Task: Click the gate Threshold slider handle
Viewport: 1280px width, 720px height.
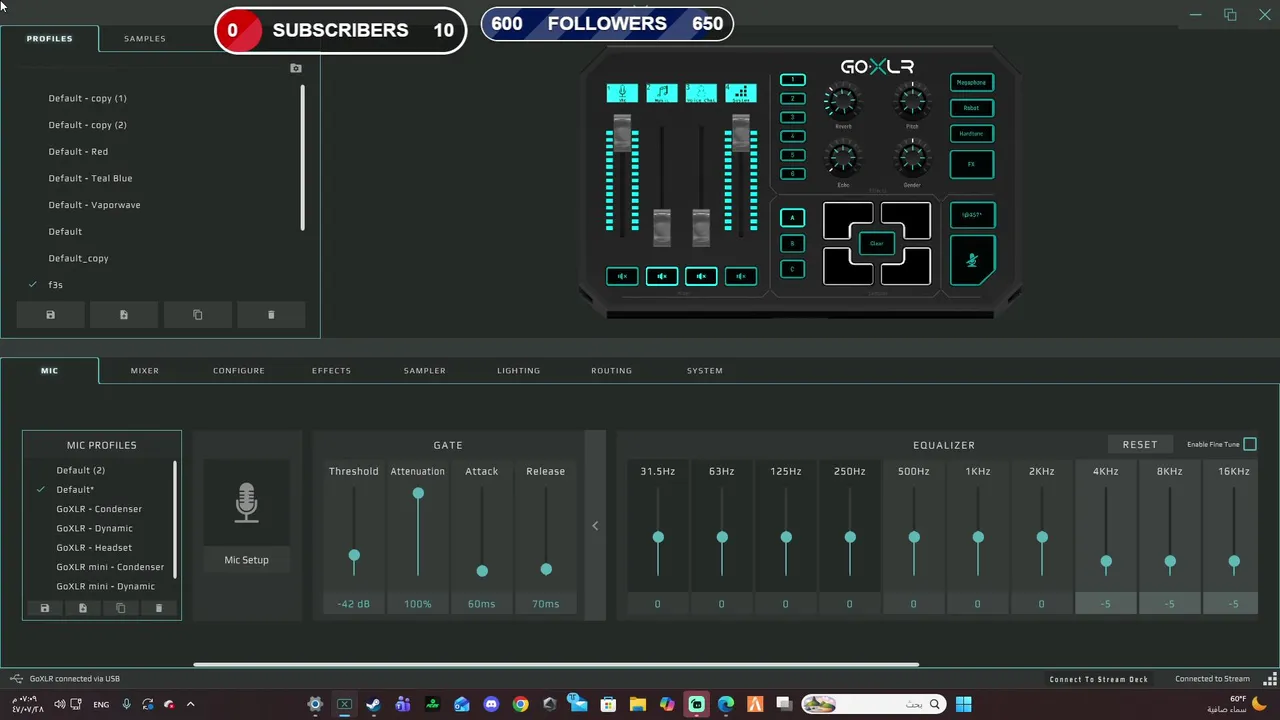Action: point(354,555)
